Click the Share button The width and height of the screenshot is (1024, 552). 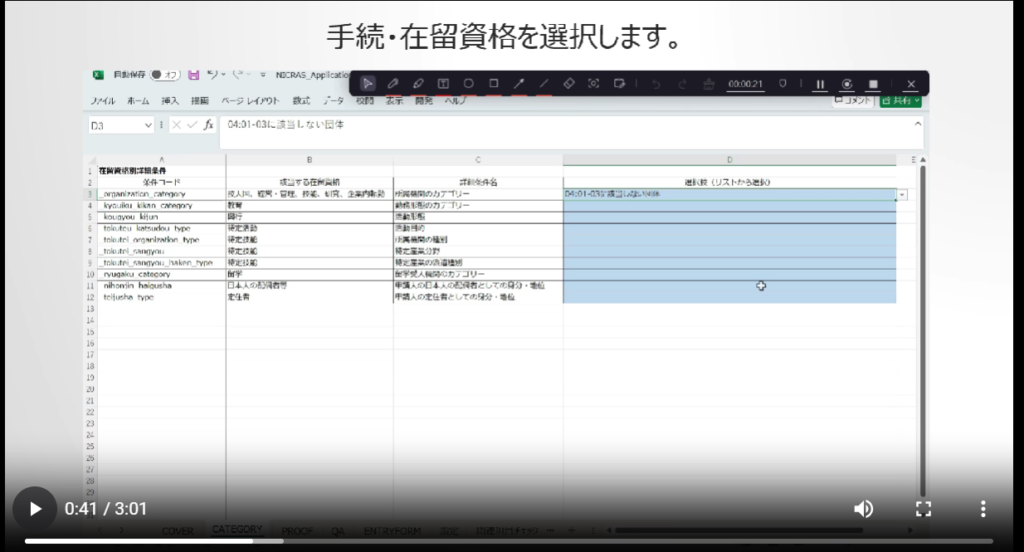click(901, 101)
